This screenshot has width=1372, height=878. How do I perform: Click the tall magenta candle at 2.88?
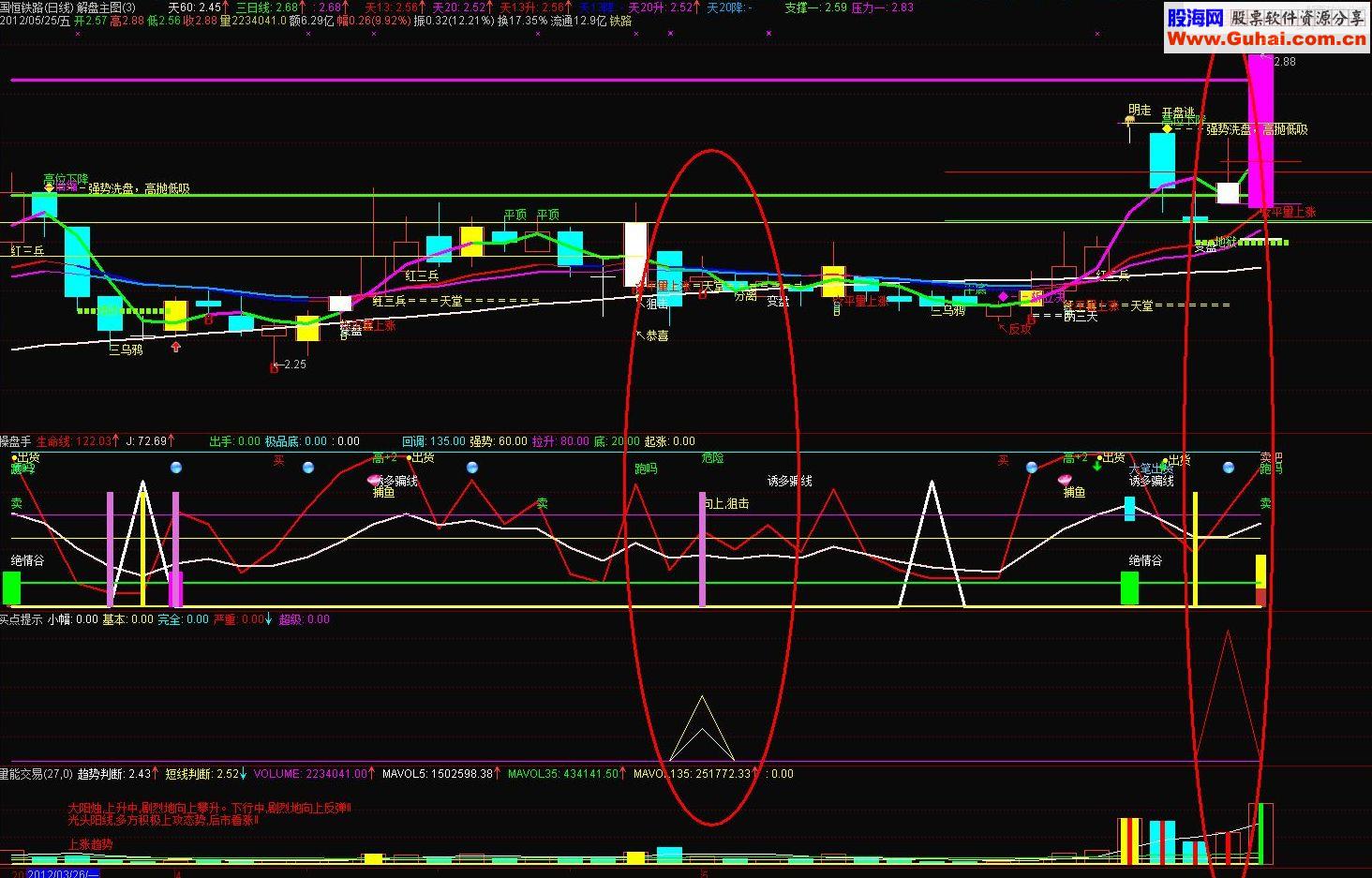tap(1260, 131)
